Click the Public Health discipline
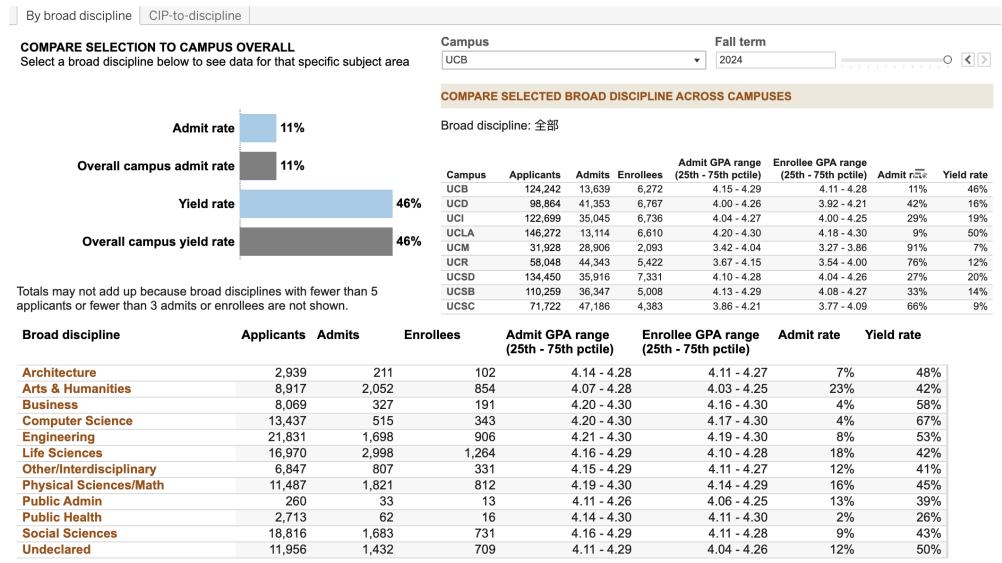This screenshot has width=1002, height=563. (x=62, y=517)
